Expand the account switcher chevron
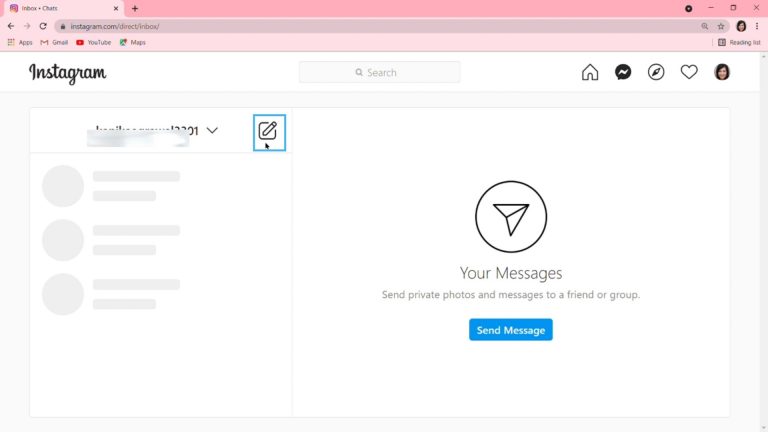Viewport: 768px width, 432px height. click(212, 130)
